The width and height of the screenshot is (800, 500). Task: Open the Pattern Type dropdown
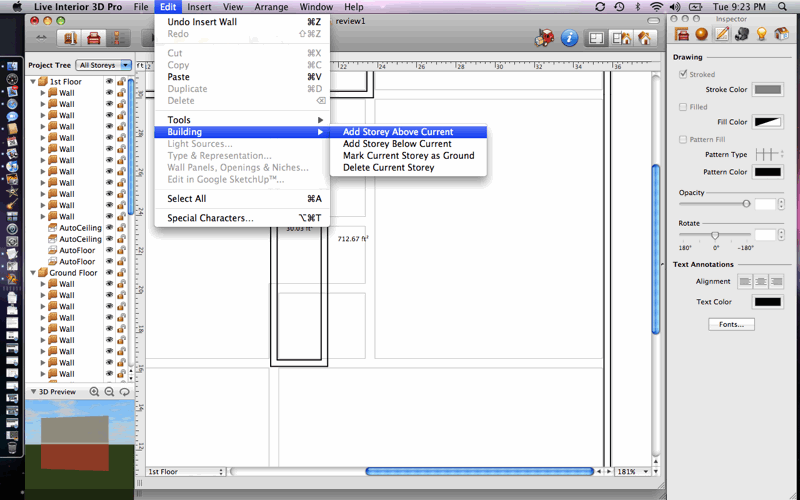tap(769, 154)
